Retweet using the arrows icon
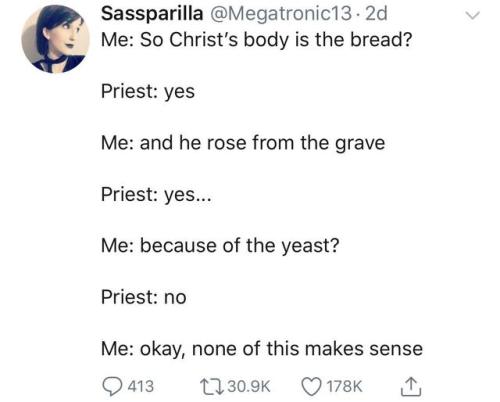 [212, 387]
